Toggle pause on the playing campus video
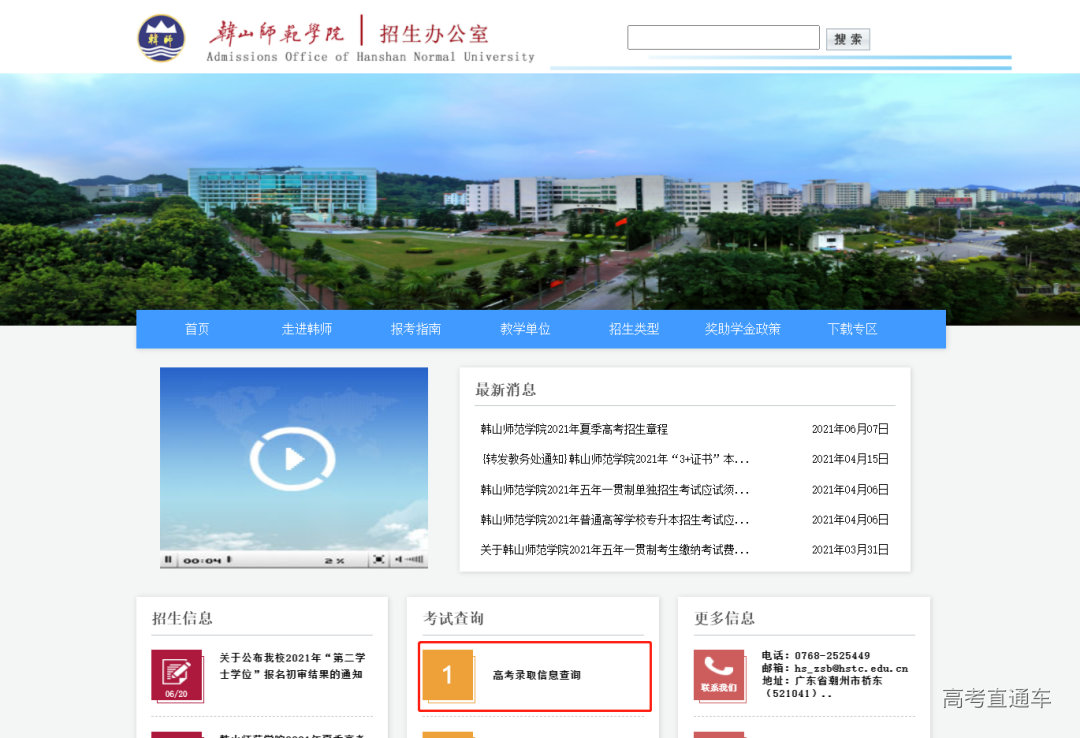Viewport: 1080px width, 738px height. (x=168, y=560)
